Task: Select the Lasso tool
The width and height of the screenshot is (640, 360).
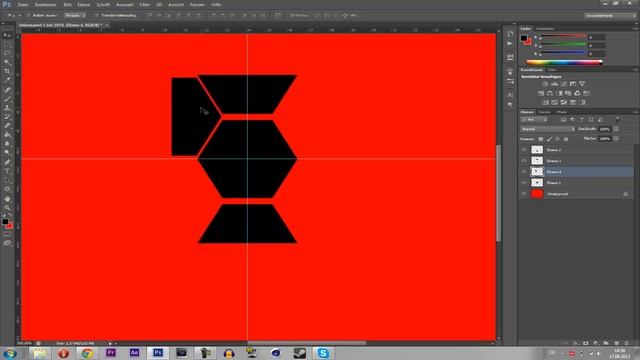Action: (7, 53)
